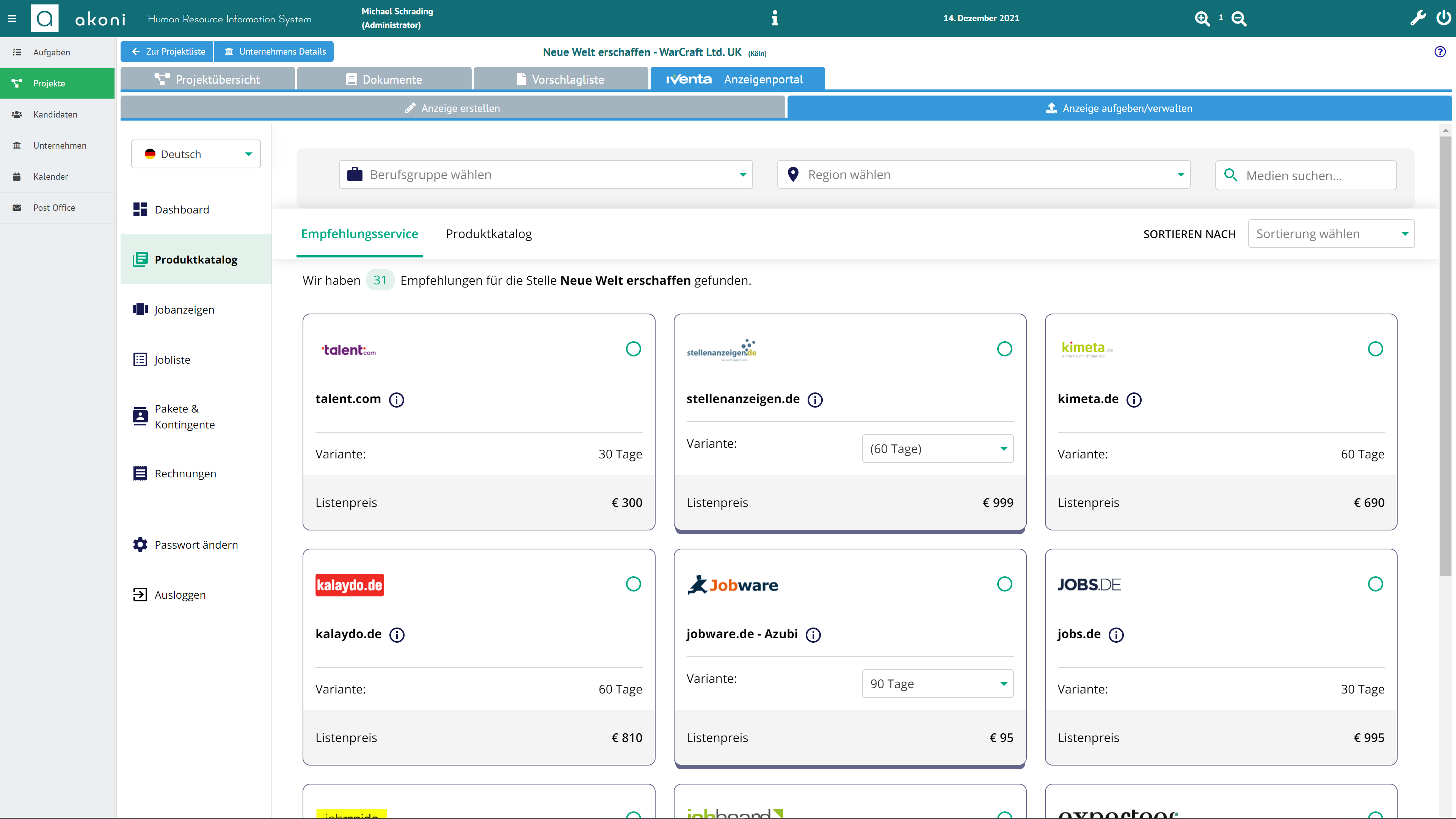Click the info icon in the header
This screenshot has height=819, width=1456.
(x=774, y=18)
